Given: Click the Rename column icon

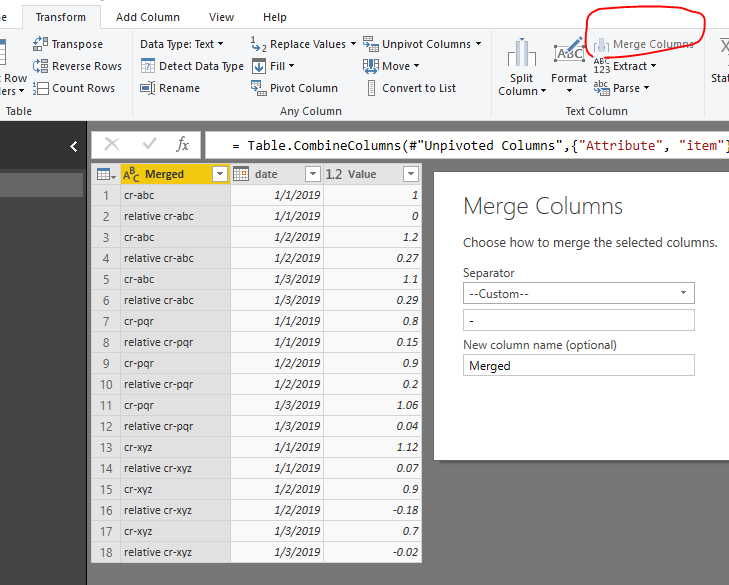Looking at the screenshot, I should 148,88.
